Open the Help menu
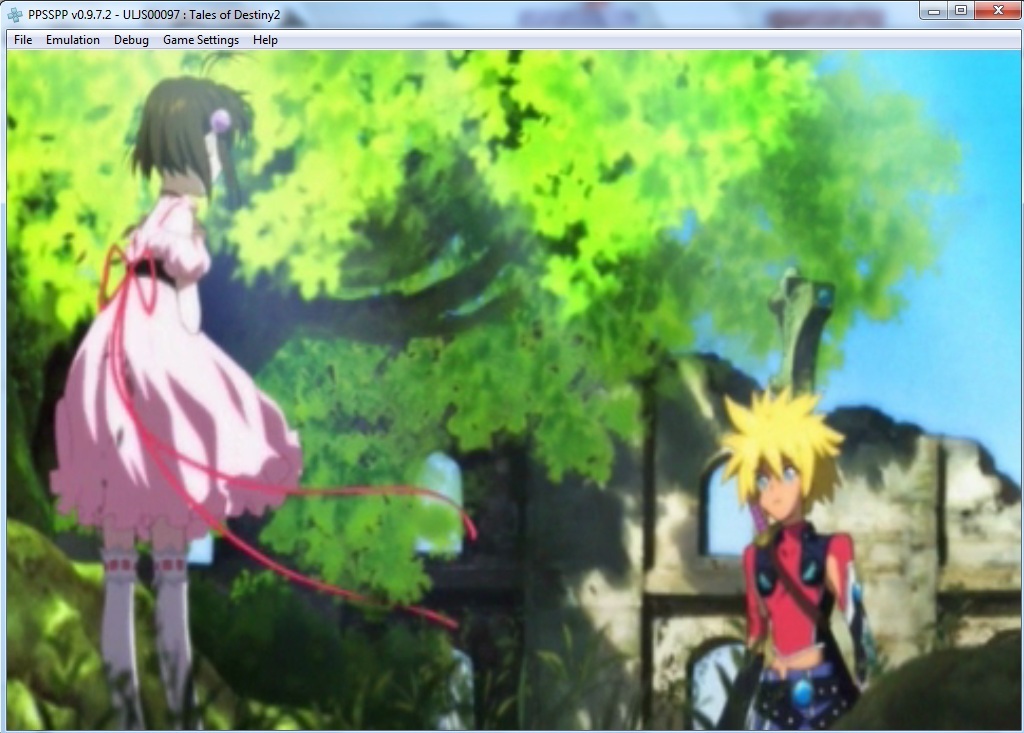Viewport: 1024px width, 733px height. tap(265, 40)
